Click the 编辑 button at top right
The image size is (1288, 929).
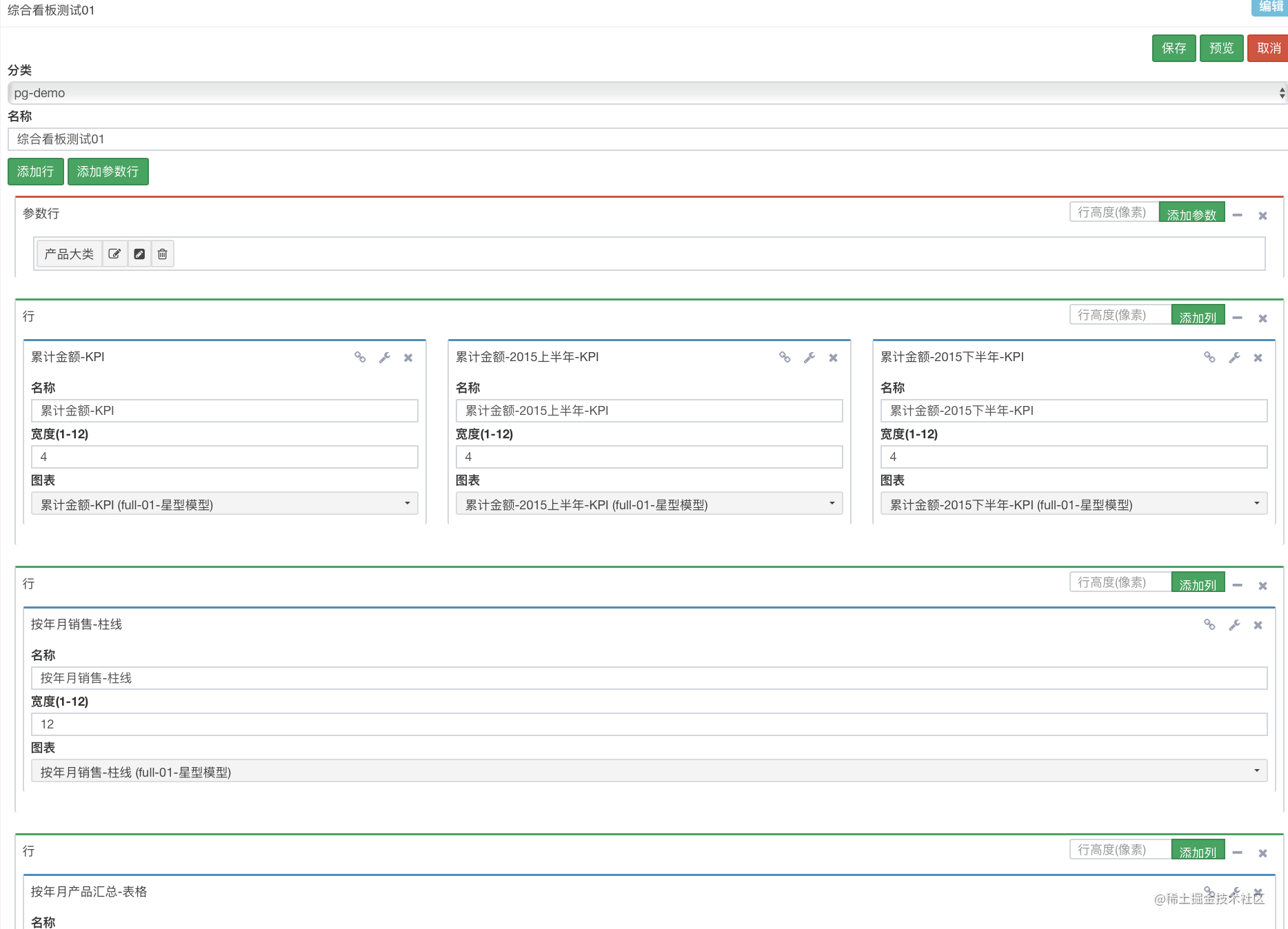pyautogui.click(x=1270, y=7)
